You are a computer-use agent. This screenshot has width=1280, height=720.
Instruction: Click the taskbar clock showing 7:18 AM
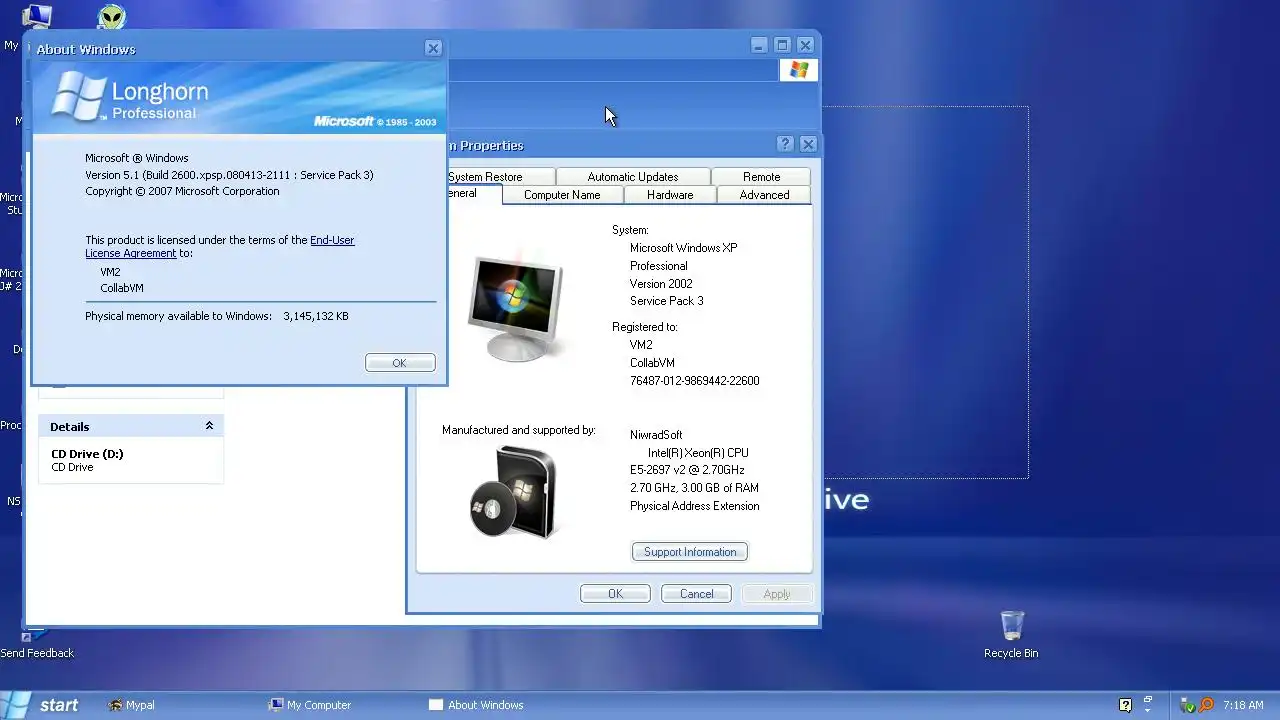coord(1243,705)
